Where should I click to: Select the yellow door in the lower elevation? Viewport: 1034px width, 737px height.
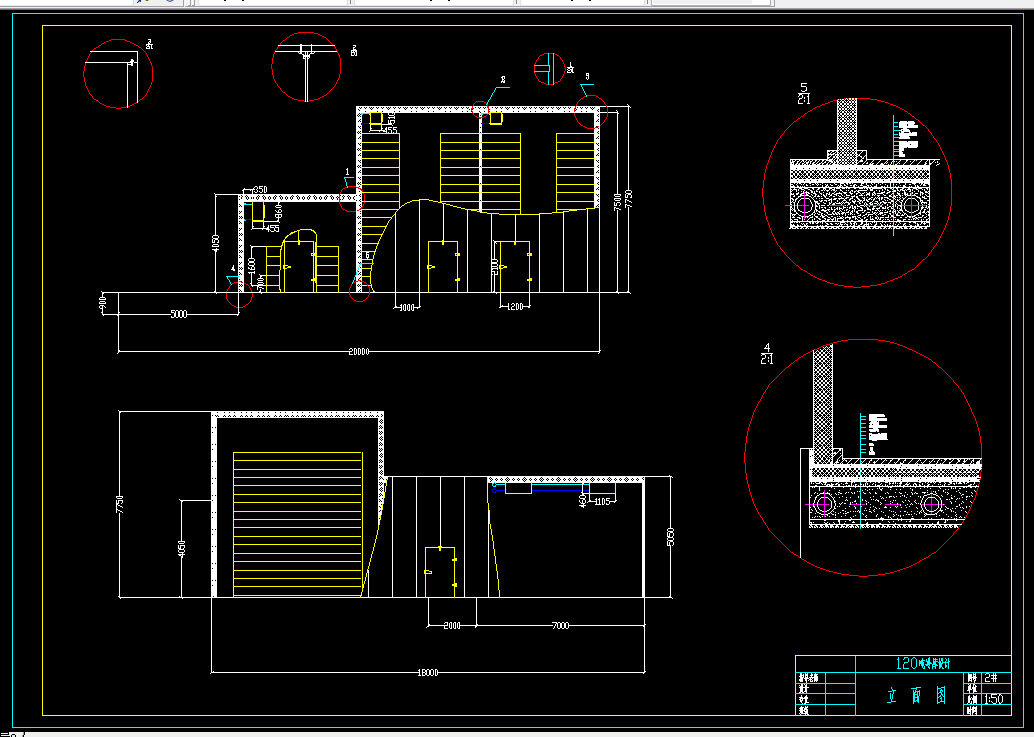click(441, 572)
